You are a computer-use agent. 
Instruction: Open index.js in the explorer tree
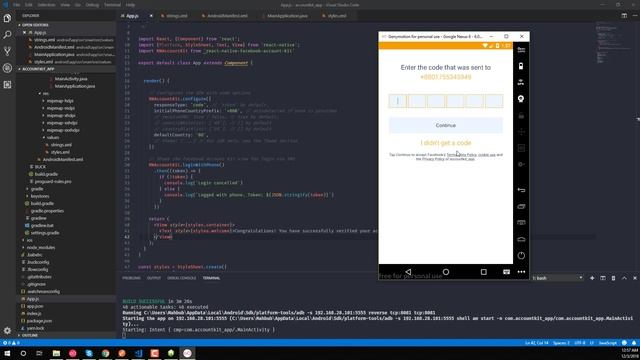(x=34, y=313)
